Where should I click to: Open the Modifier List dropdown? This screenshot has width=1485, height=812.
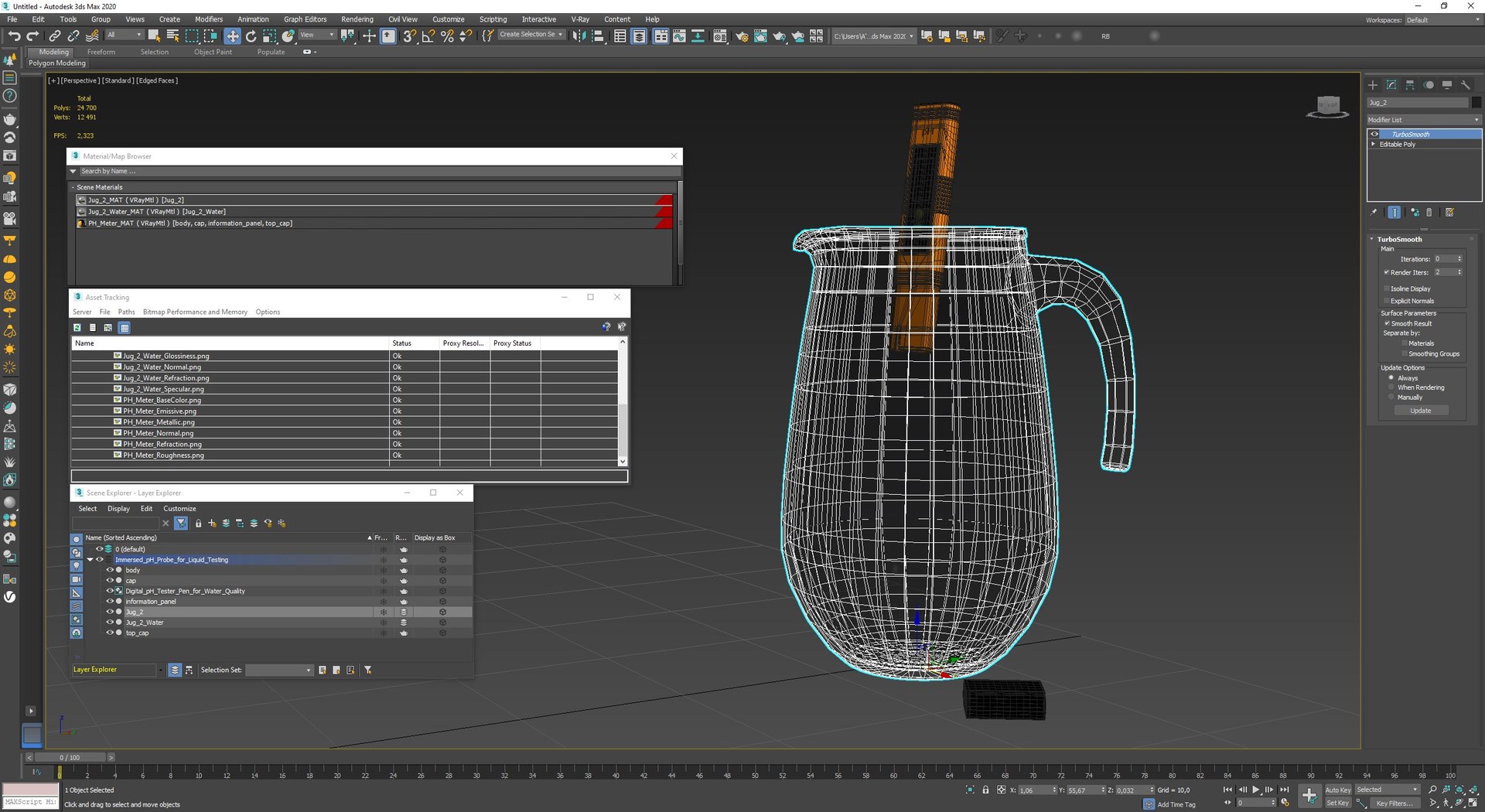click(x=1424, y=120)
